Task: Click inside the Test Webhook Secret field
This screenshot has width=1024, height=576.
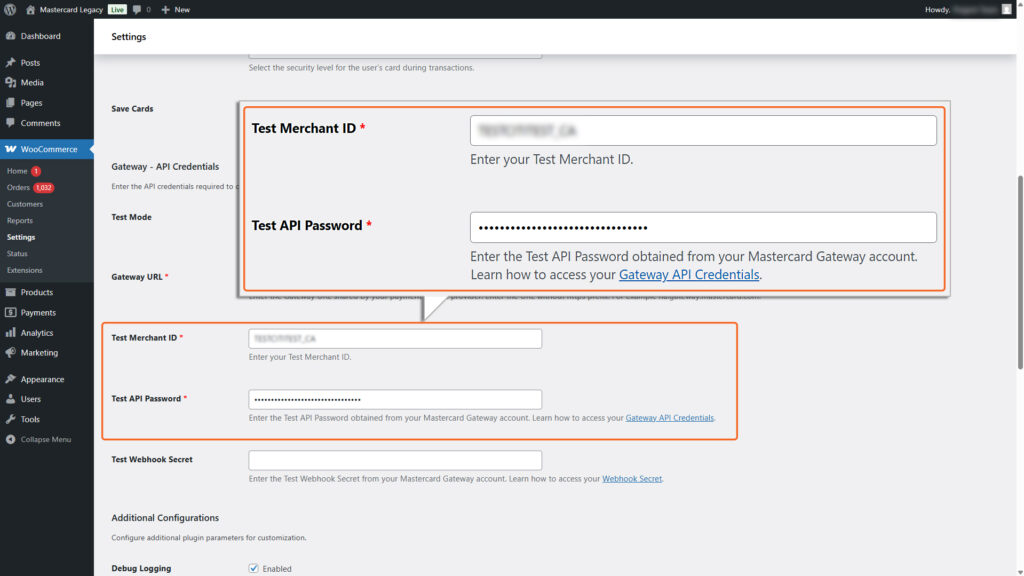Action: pyautogui.click(x=394, y=459)
